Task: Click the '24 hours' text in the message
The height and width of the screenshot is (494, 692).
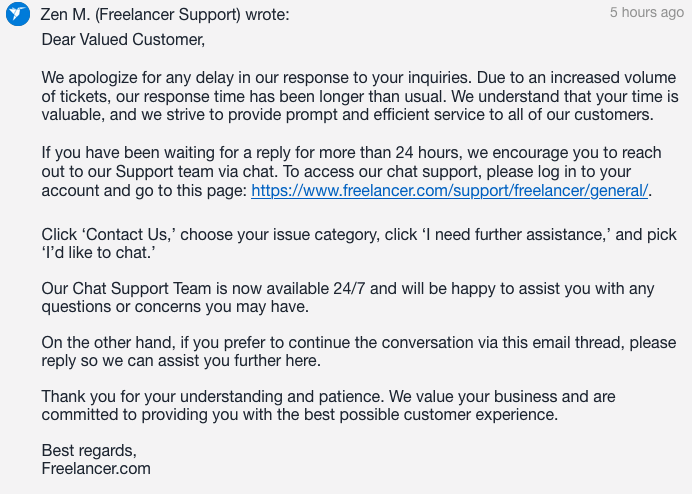Action: coord(427,152)
